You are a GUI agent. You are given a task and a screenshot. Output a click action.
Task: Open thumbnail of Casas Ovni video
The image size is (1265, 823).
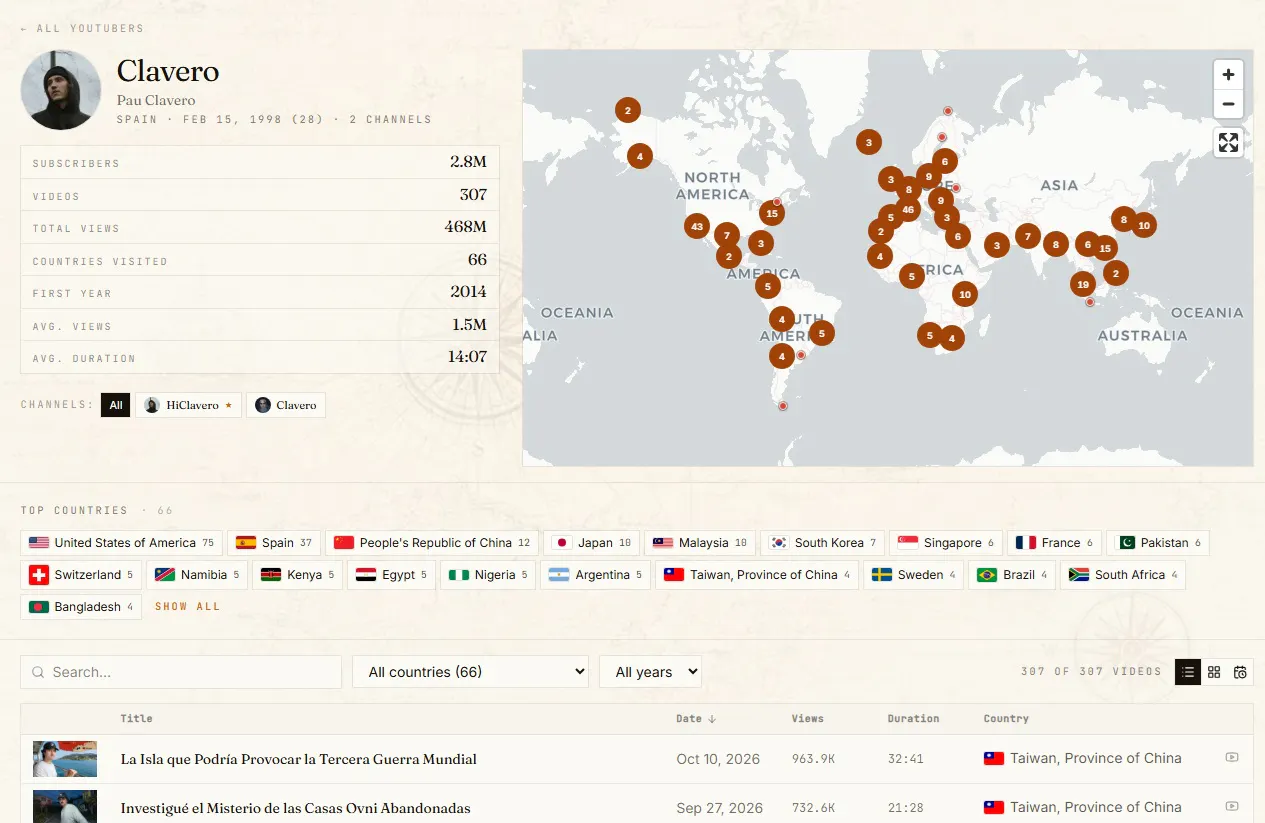click(x=65, y=806)
